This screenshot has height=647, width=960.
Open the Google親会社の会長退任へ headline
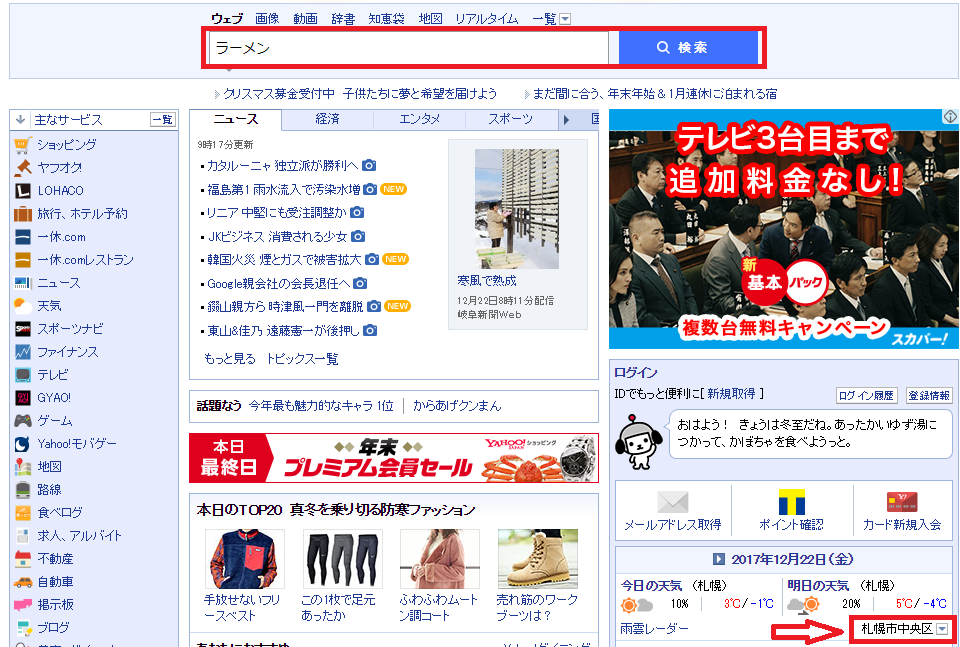[279, 283]
